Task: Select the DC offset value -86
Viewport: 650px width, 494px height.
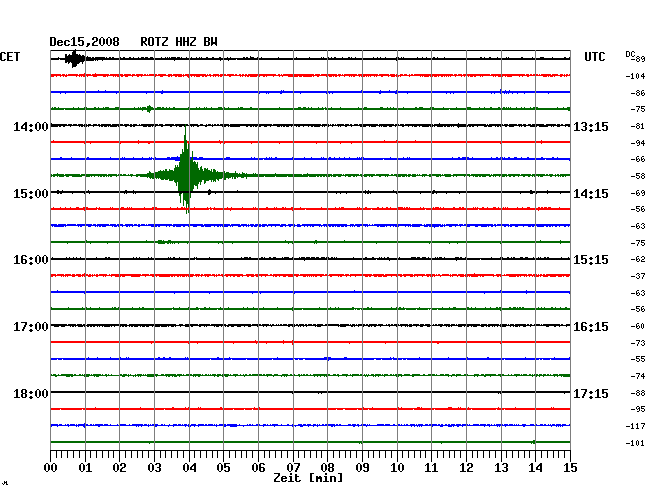Action: 638,93
